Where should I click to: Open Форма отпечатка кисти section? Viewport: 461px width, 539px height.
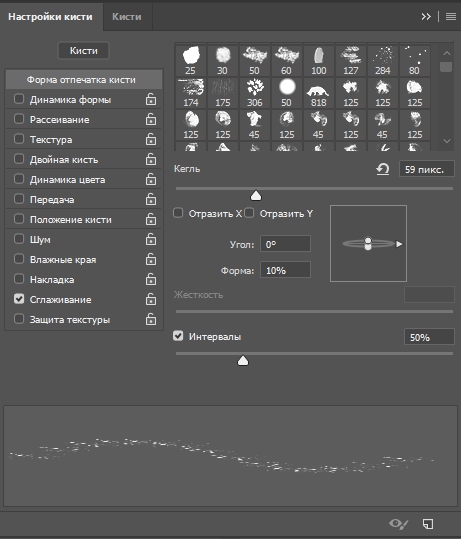click(84, 80)
